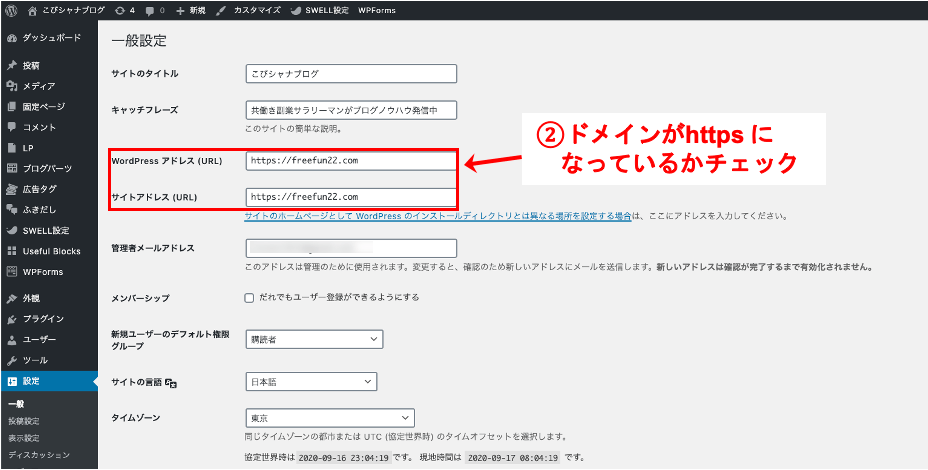Click the プラグイン plug icon
Screen dimensions: 928x470
[11, 319]
